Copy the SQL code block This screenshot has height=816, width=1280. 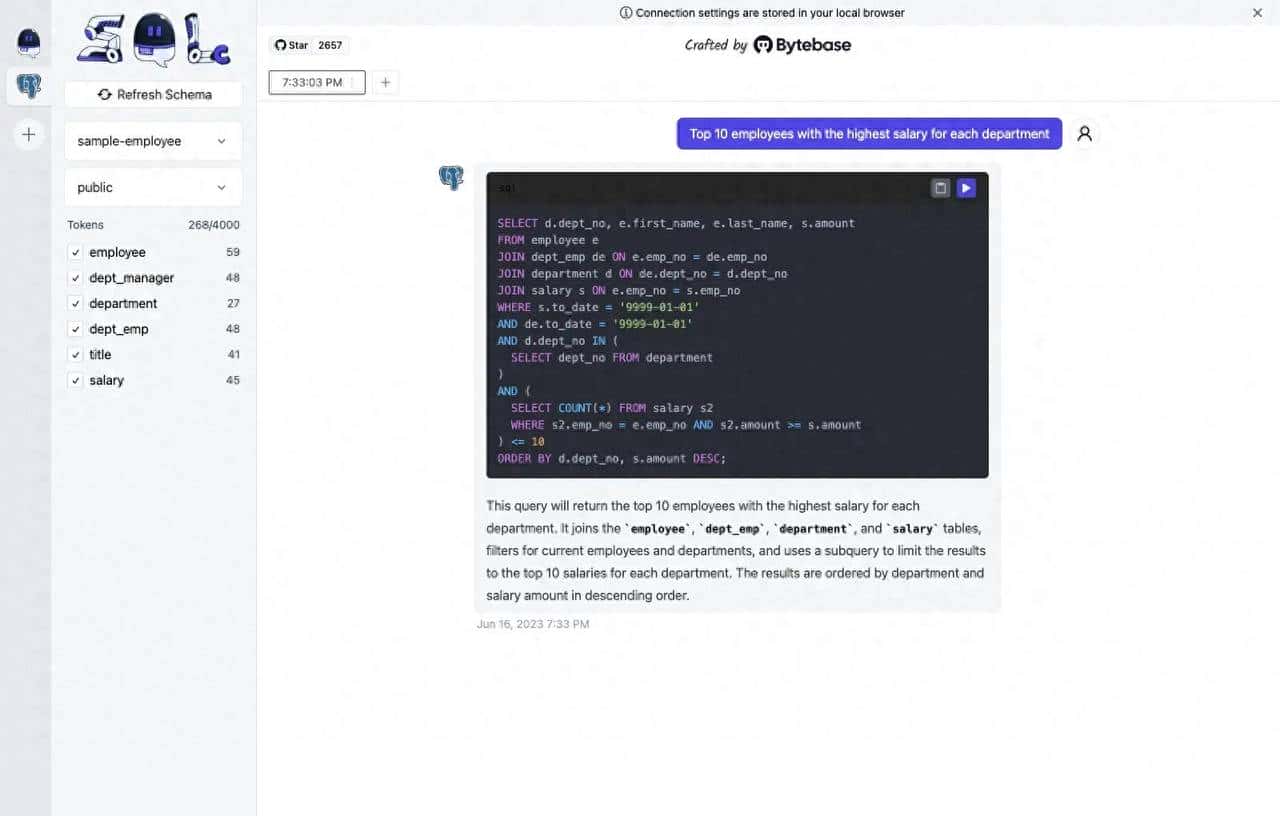coord(940,188)
